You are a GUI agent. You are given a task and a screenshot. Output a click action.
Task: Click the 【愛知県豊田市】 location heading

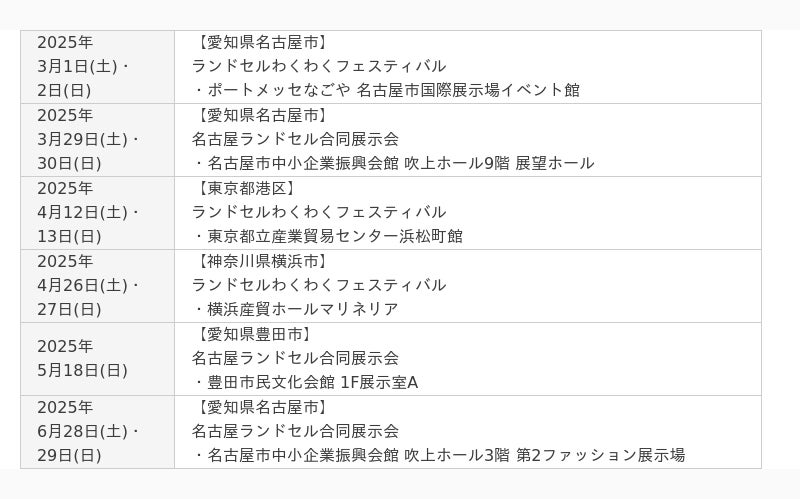254,334
